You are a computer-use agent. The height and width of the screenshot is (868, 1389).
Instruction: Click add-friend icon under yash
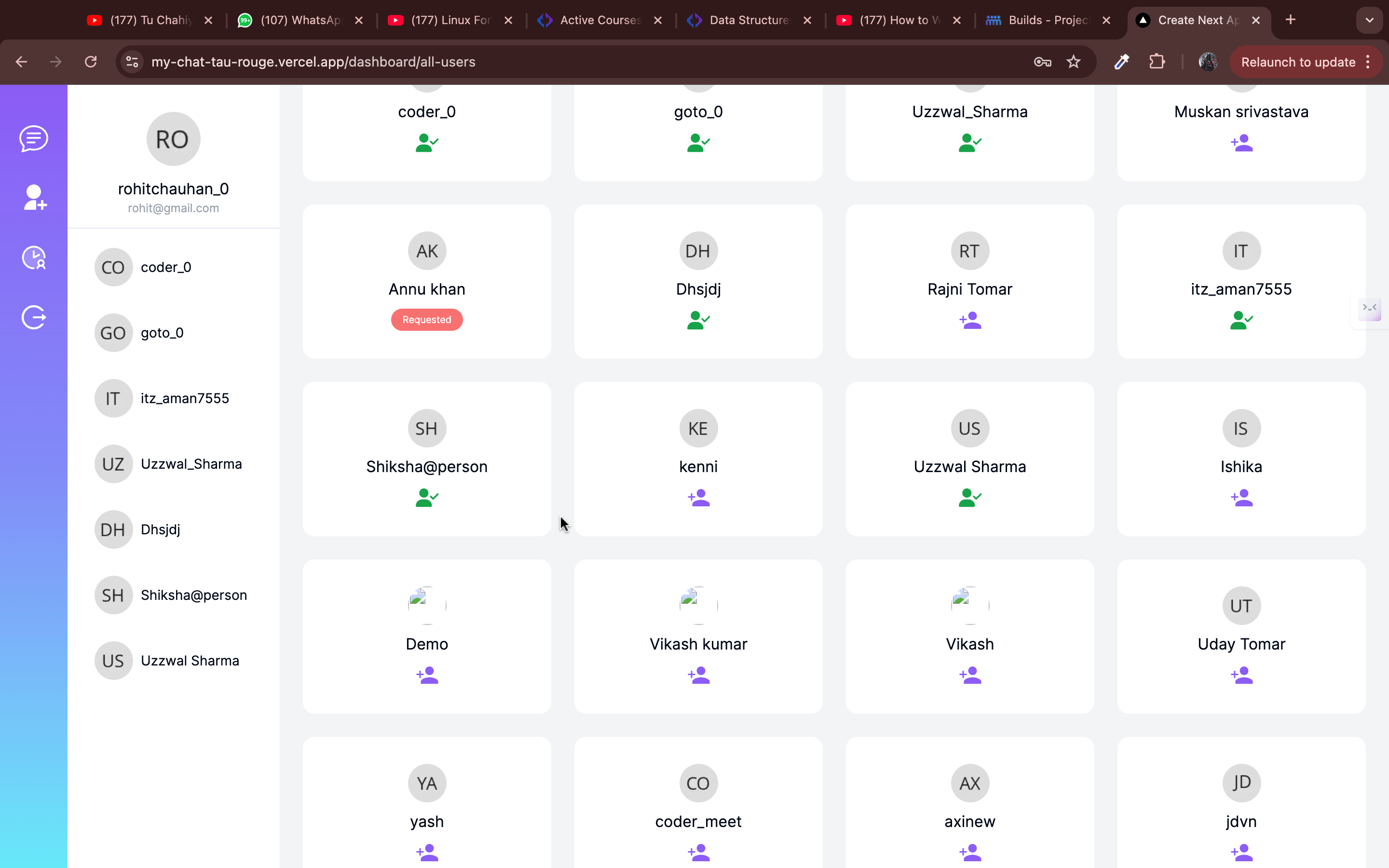(427, 852)
